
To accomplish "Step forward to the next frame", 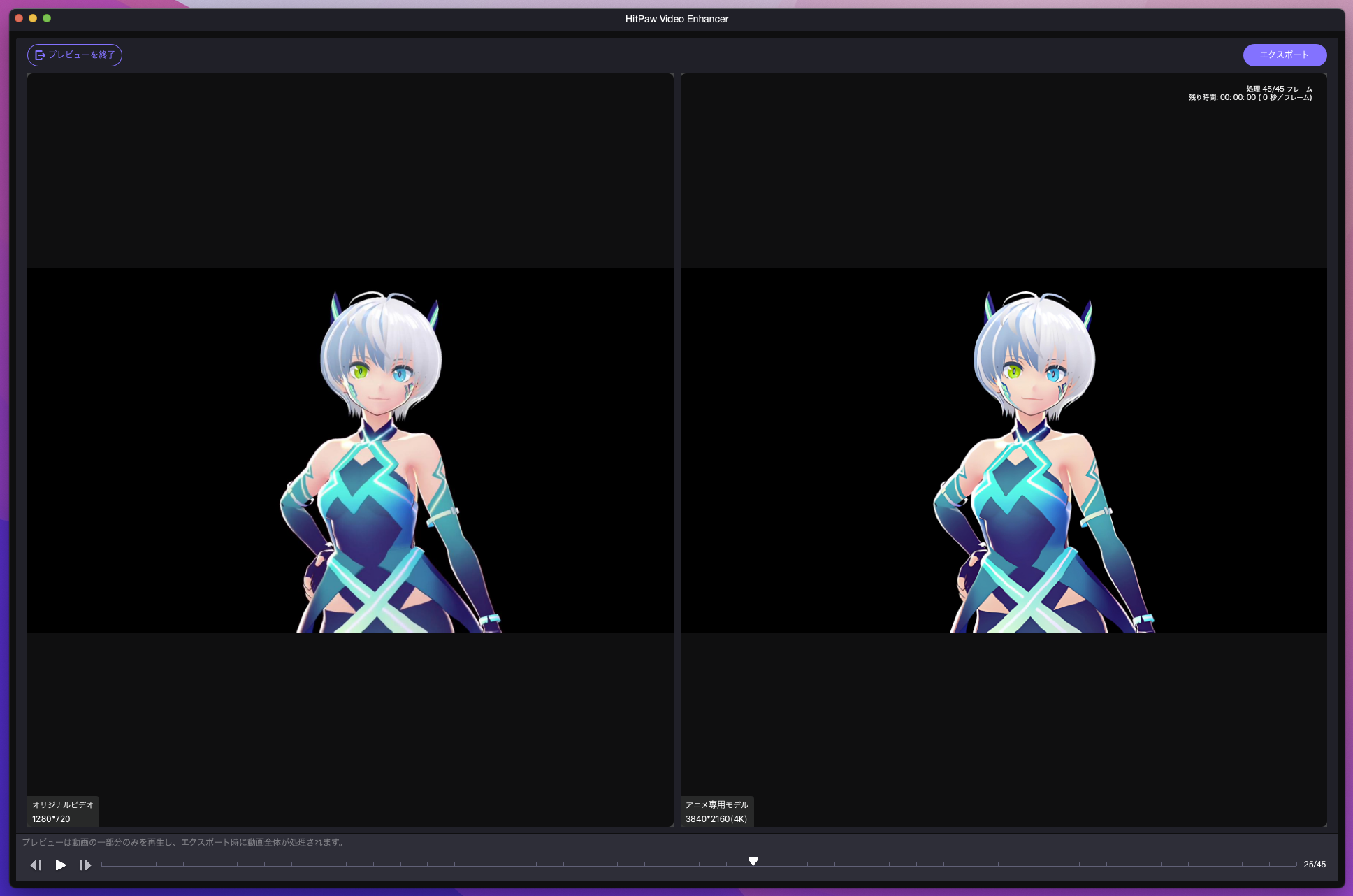I will click(85, 865).
